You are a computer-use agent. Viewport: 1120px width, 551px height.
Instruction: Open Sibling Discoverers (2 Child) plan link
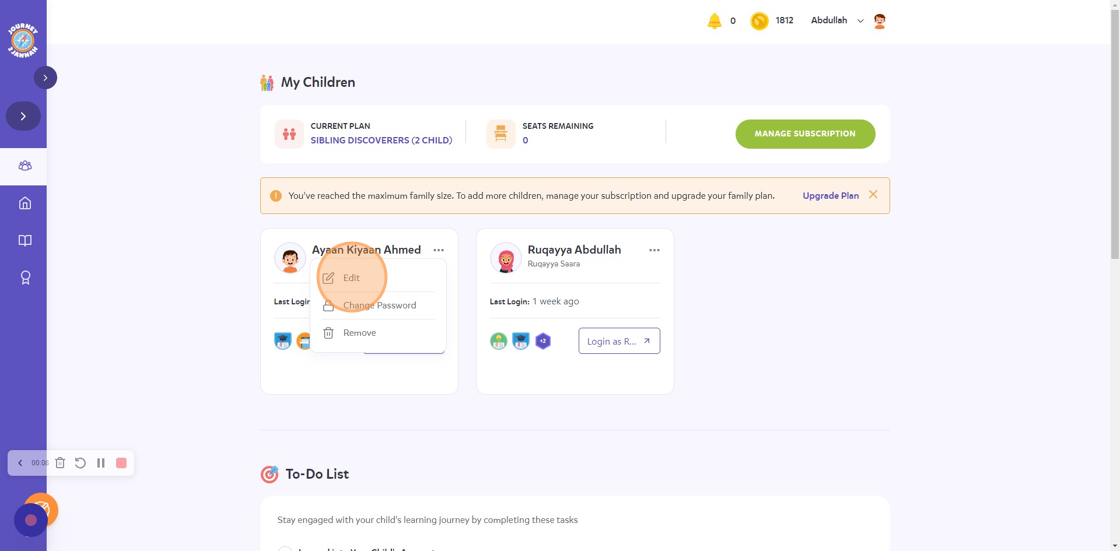pyautogui.click(x=381, y=140)
